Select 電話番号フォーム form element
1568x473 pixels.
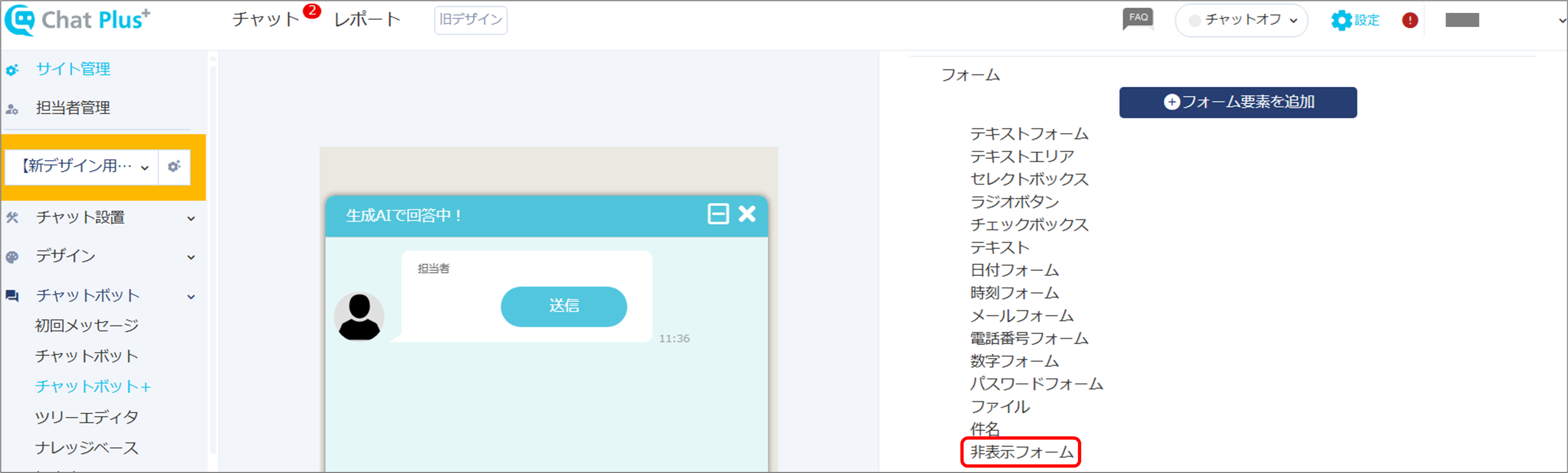pyautogui.click(x=1029, y=338)
